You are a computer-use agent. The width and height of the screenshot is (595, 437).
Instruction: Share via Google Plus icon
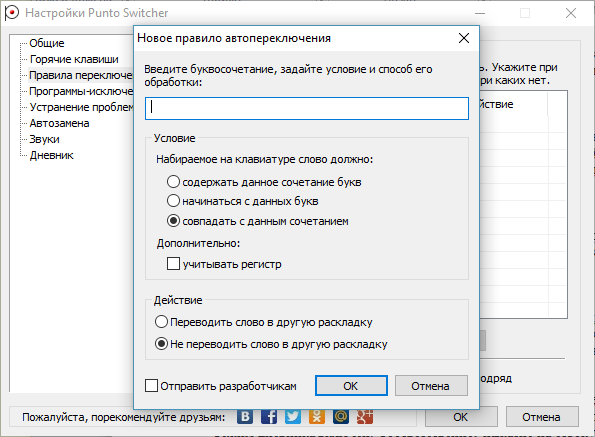click(365, 417)
